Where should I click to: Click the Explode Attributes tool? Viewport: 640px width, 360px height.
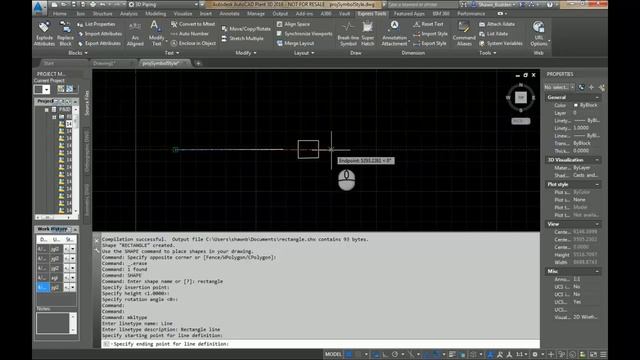[x=44, y=34]
